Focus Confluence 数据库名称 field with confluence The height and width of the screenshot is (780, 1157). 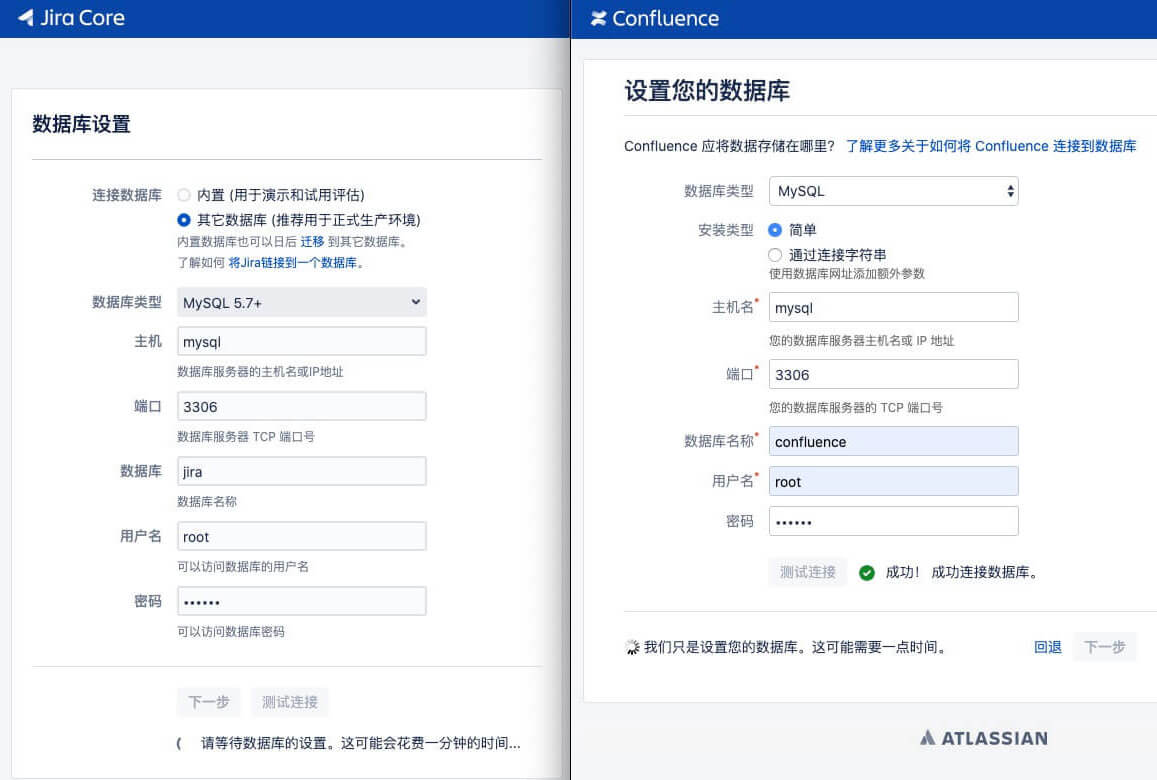click(894, 441)
